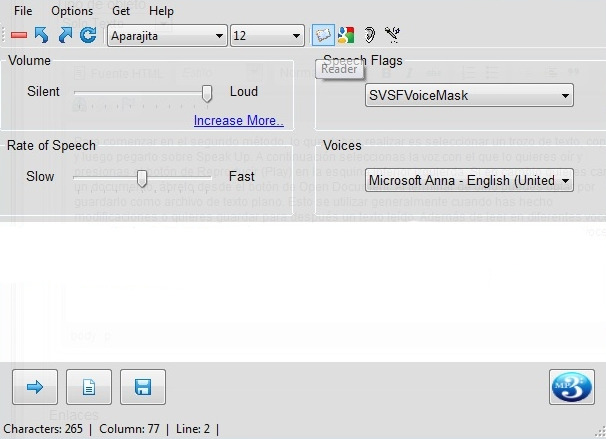Toggle the Reader book icon
Viewport: 606px width, 439px height.
[x=323, y=36]
